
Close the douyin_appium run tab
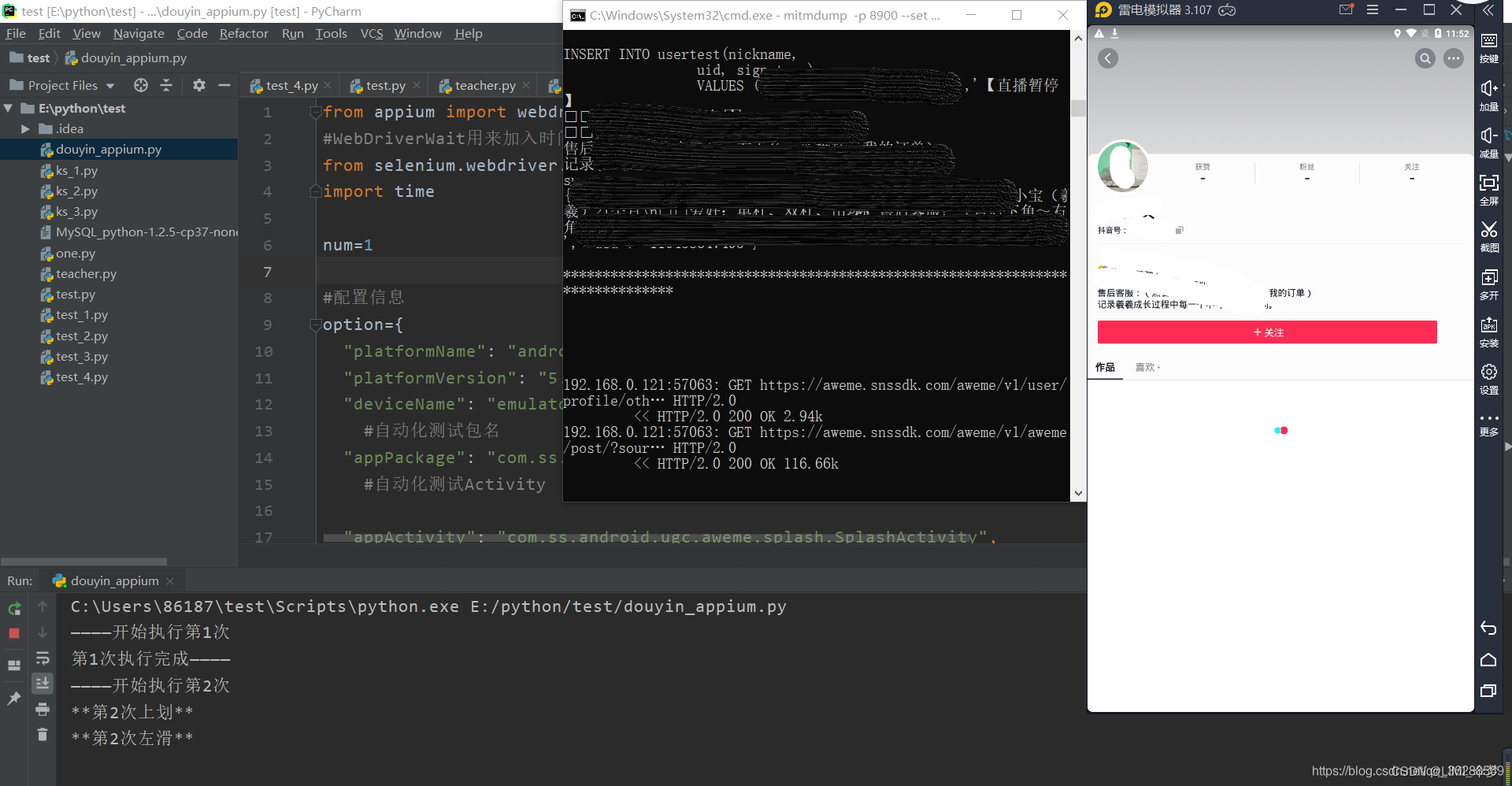coord(170,581)
